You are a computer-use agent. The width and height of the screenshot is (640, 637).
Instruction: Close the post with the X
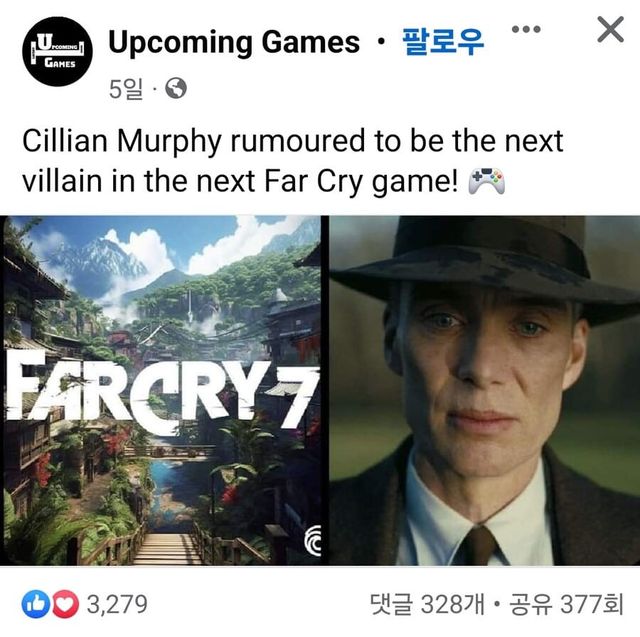(610, 29)
